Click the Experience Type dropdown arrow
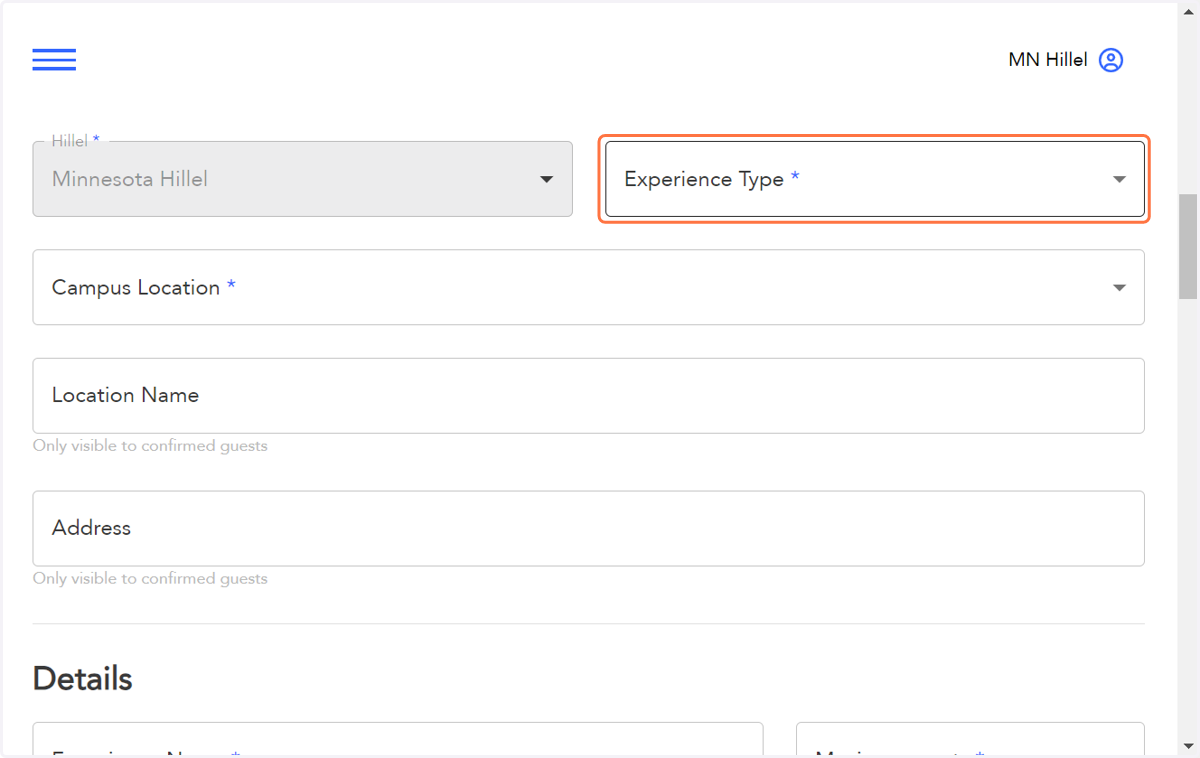This screenshot has width=1200, height=758. click(1119, 180)
